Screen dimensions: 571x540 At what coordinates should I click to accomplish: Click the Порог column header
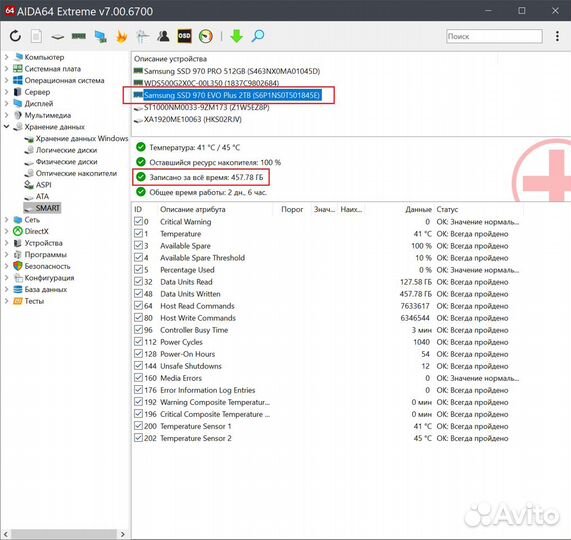pos(292,209)
